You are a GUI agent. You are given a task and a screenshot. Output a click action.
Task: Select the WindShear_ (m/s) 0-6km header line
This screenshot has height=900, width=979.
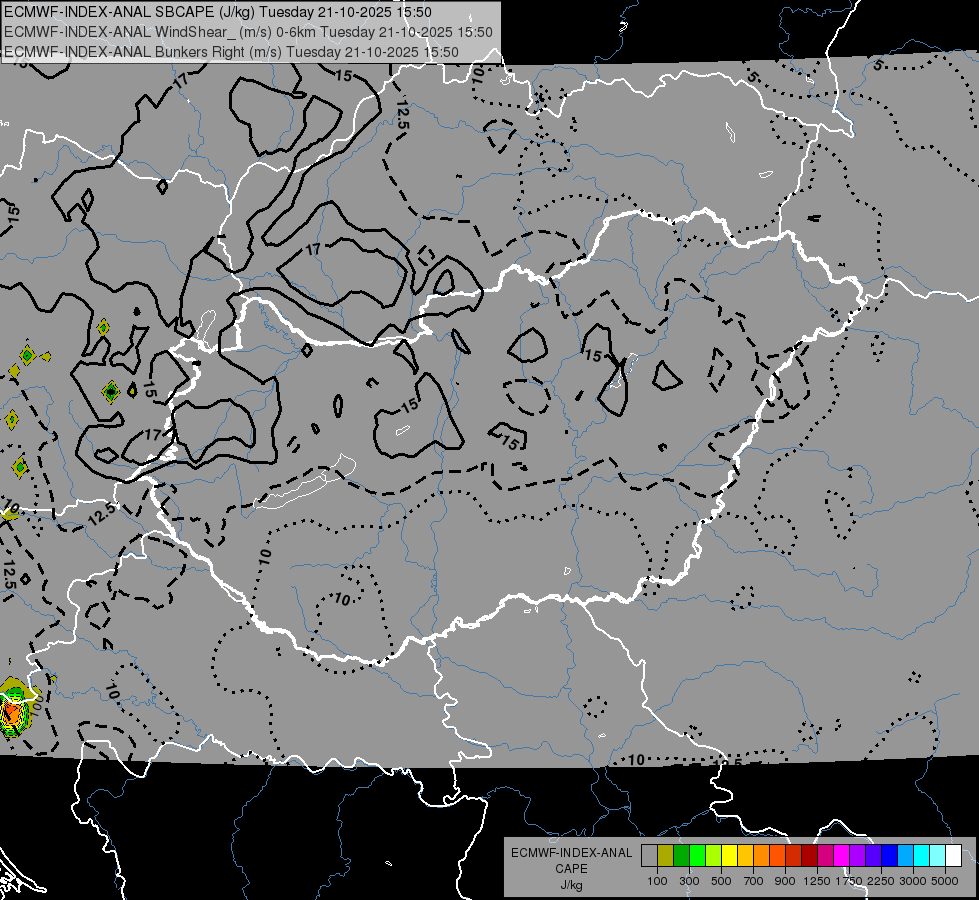(x=248, y=32)
